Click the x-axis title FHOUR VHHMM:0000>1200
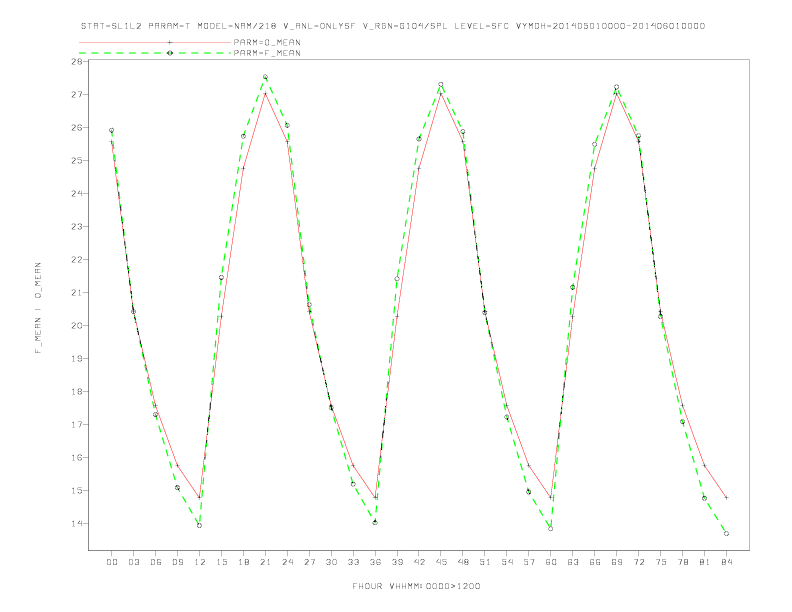The width and height of the screenshot is (792, 612). pyautogui.click(x=416, y=586)
